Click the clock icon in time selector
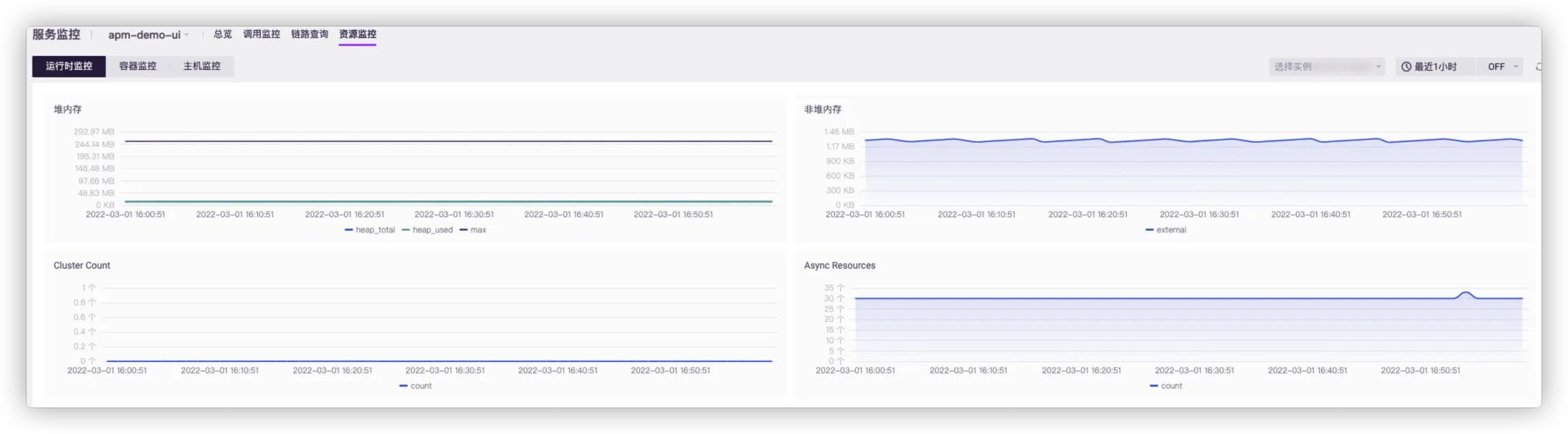 1406,67
